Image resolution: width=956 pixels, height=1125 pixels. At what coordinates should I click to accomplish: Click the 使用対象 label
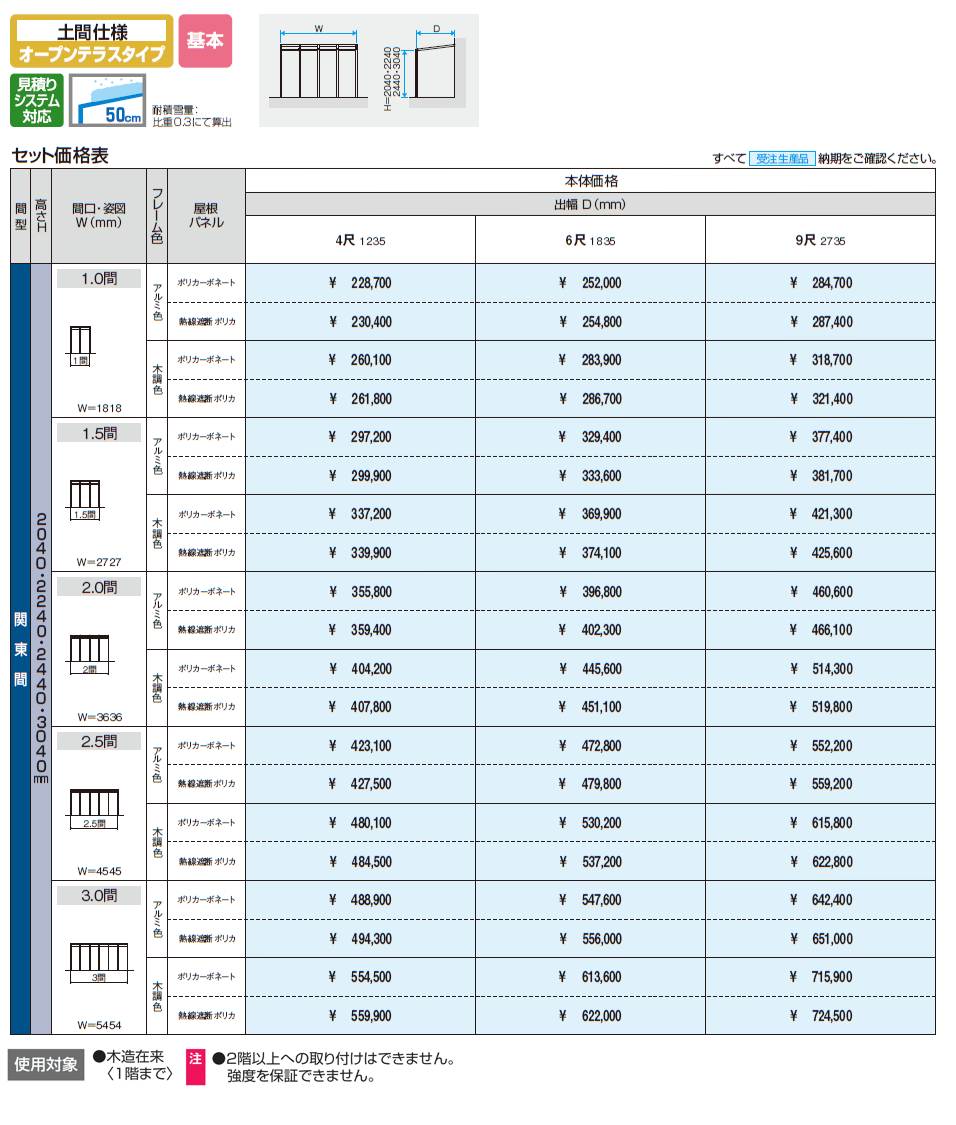(47, 1064)
